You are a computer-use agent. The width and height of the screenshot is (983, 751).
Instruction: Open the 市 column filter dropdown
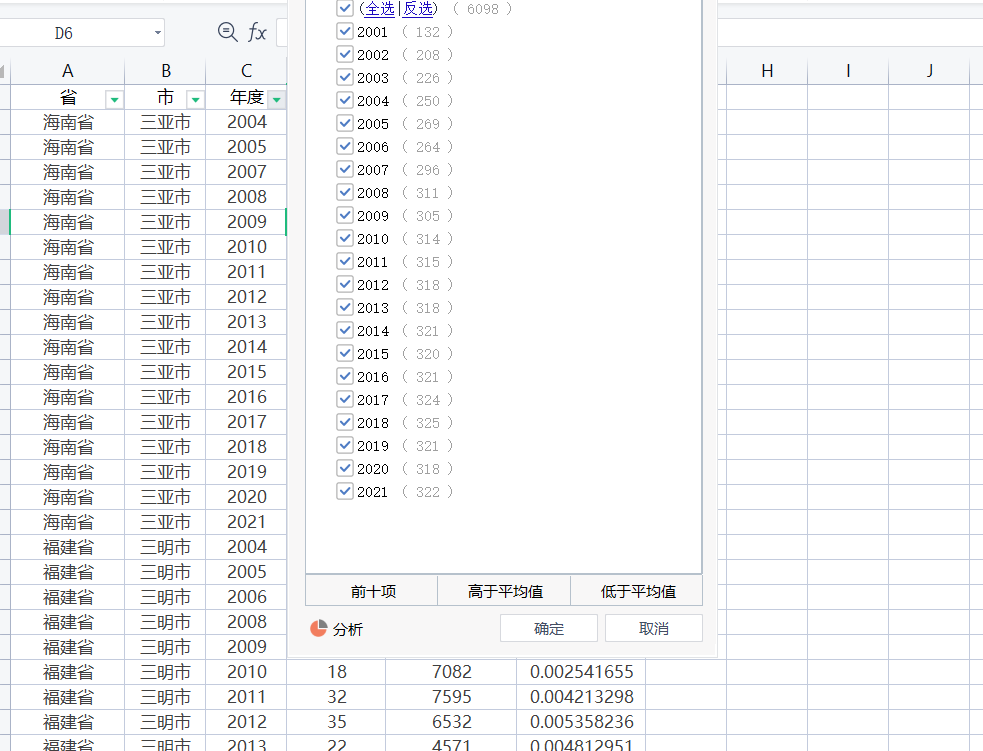click(x=196, y=100)
